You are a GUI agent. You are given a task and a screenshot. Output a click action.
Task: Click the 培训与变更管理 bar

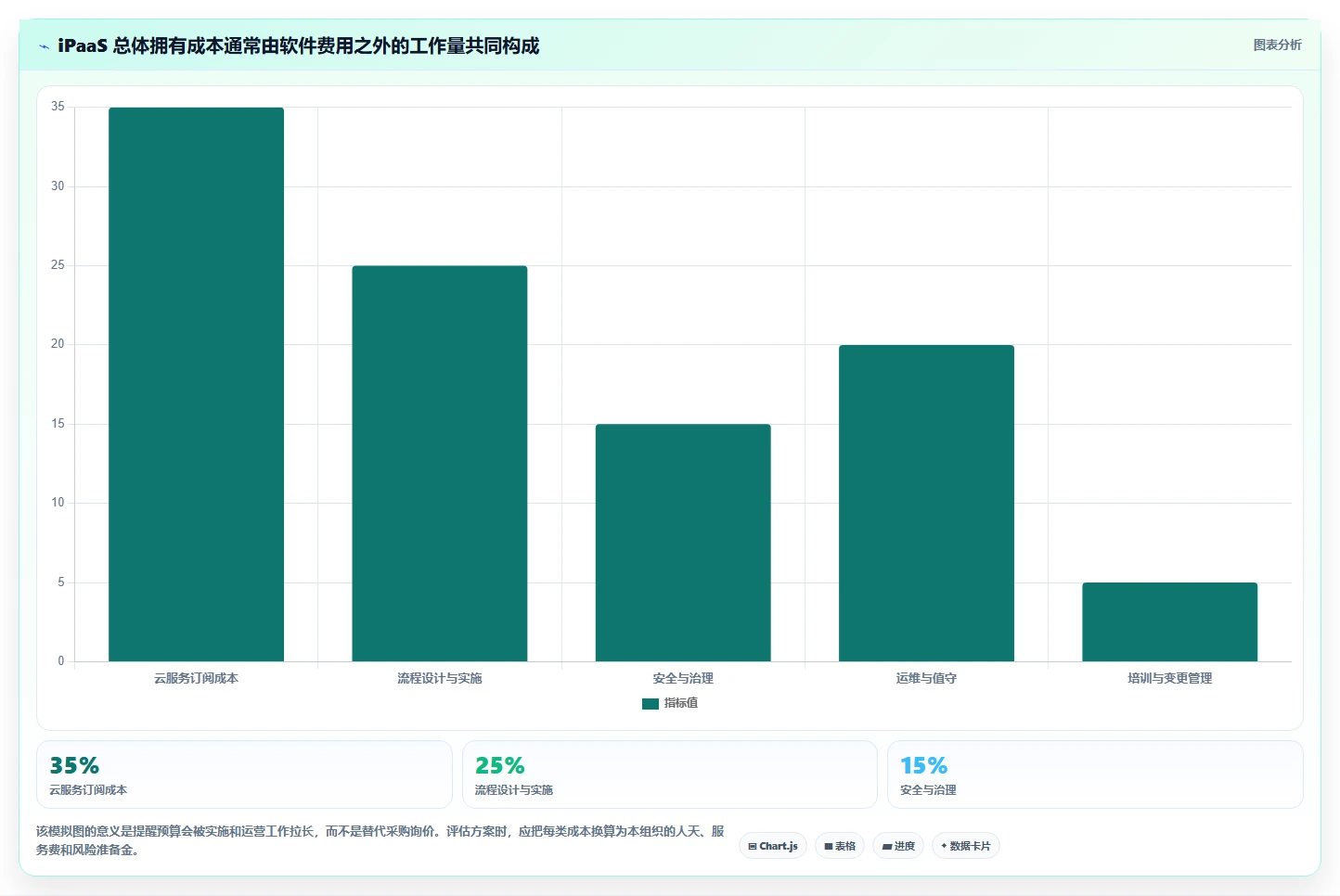(x=1169, y=621)
